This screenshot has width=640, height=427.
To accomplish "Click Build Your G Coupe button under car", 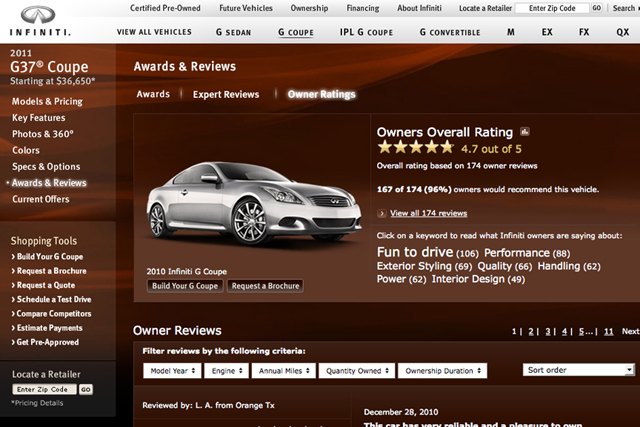I will pyautogui.click(x=185, y=286).
